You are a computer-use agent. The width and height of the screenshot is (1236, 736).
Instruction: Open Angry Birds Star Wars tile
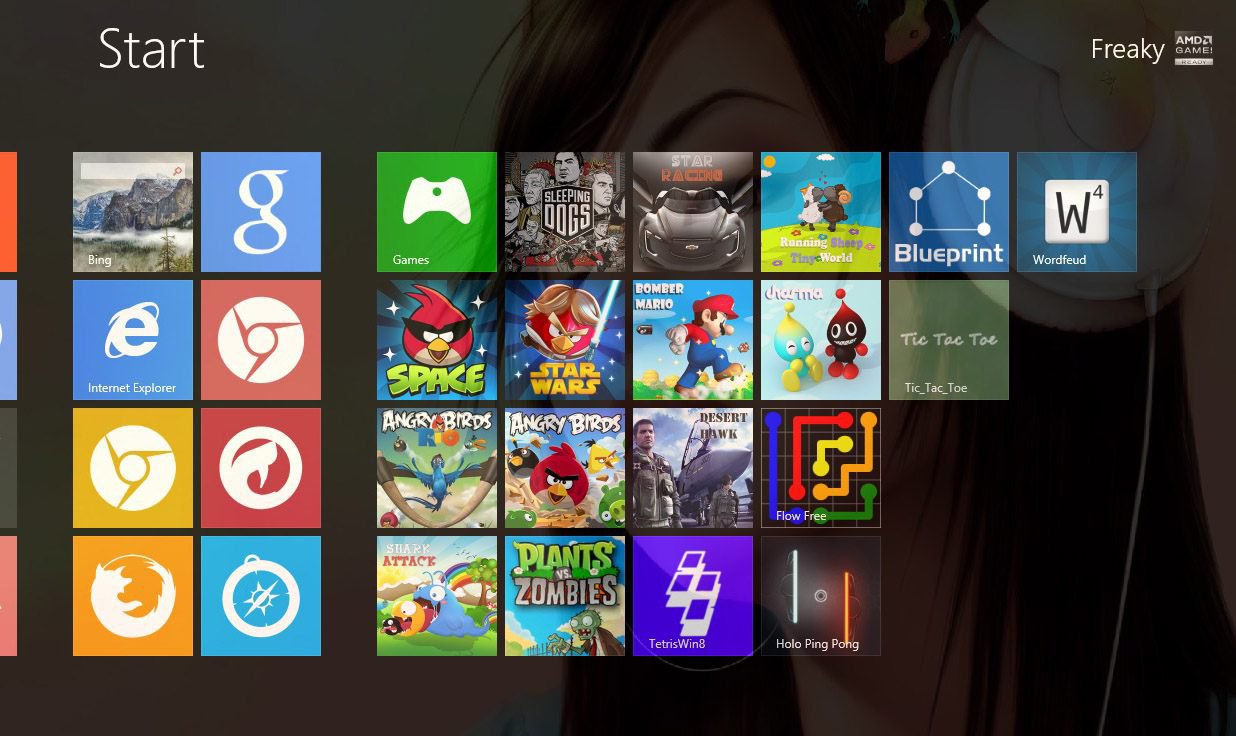pyautogui.click(x=565, y=340)
